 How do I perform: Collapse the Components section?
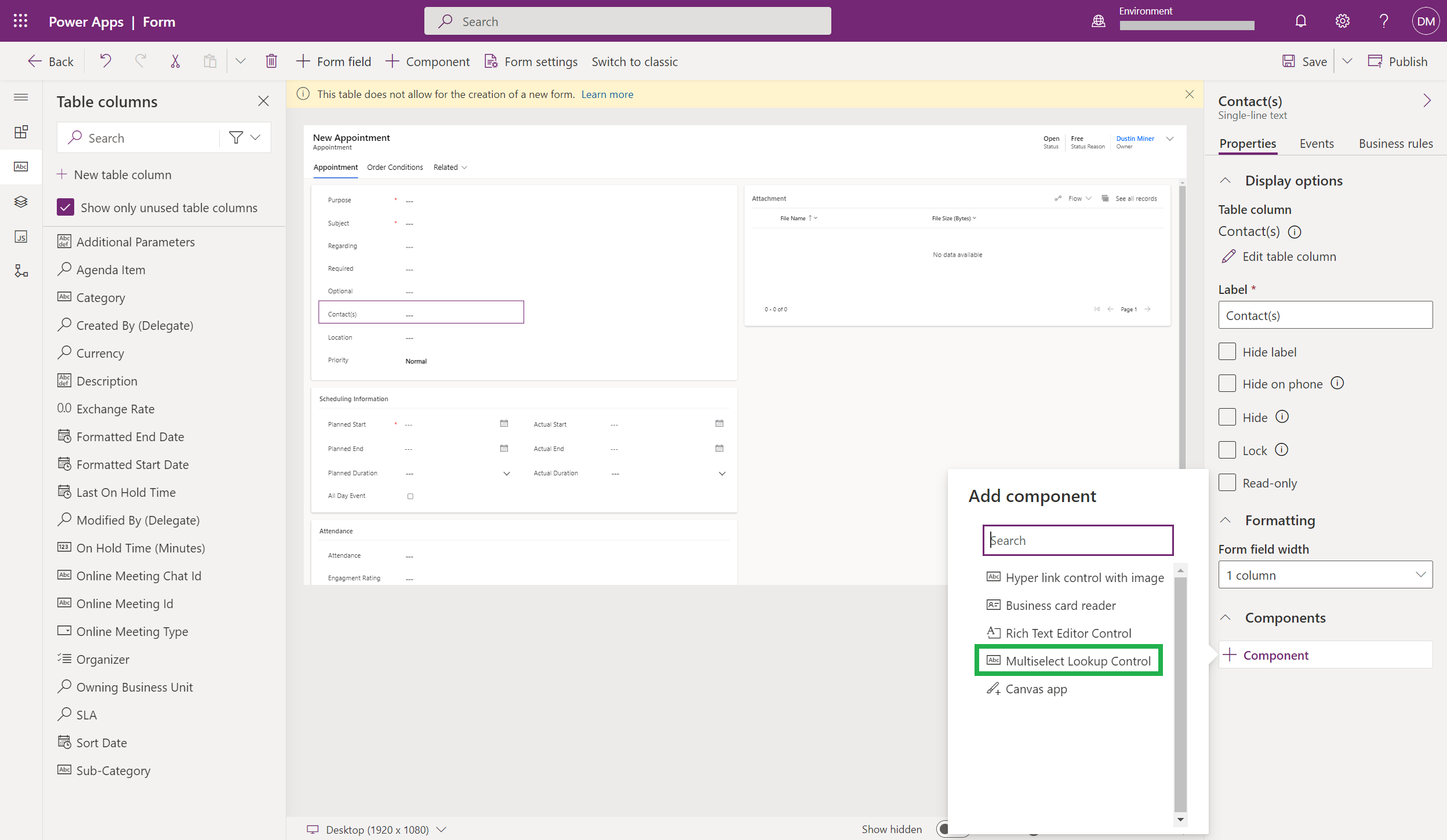(1225, 618)
